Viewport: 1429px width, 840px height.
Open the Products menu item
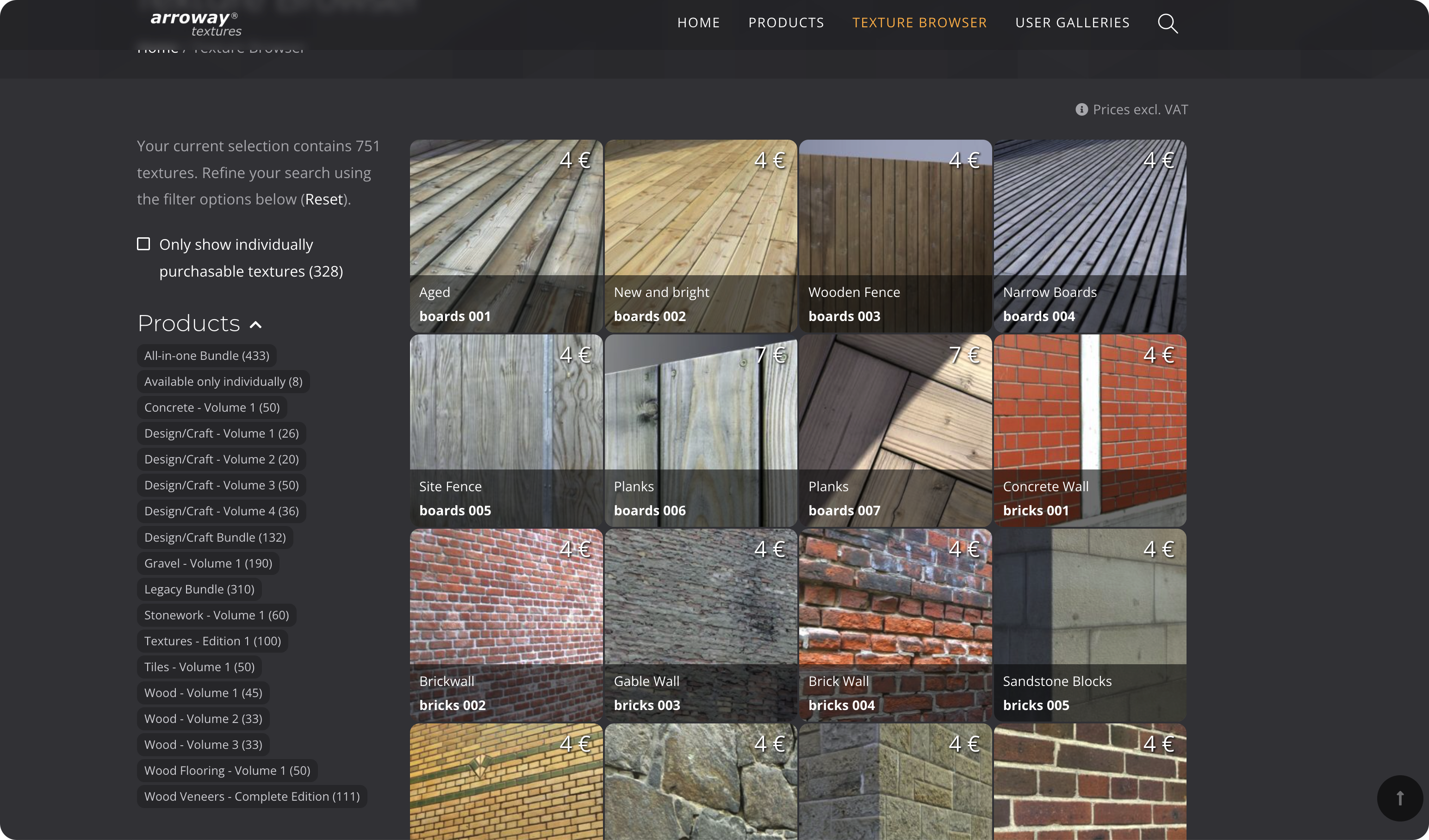pos(786,23)
